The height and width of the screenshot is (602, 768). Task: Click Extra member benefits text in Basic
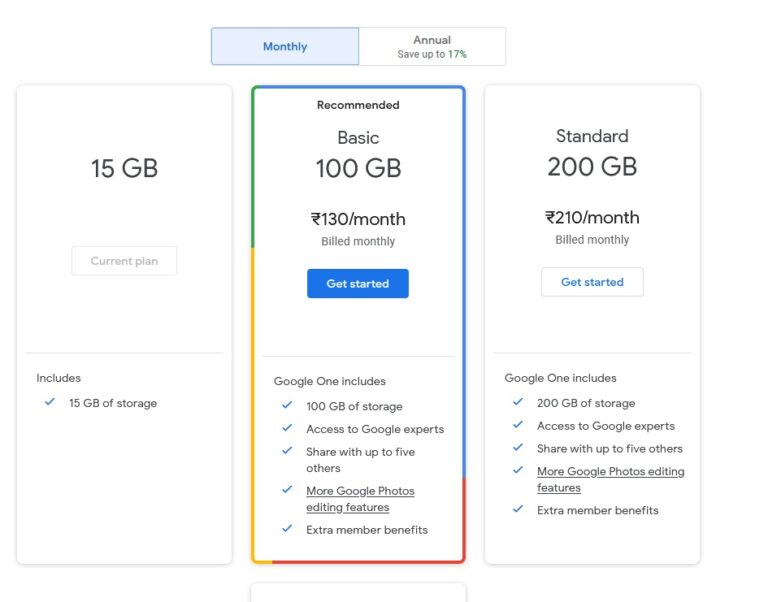pyautogui.click(x=367, y=530)
